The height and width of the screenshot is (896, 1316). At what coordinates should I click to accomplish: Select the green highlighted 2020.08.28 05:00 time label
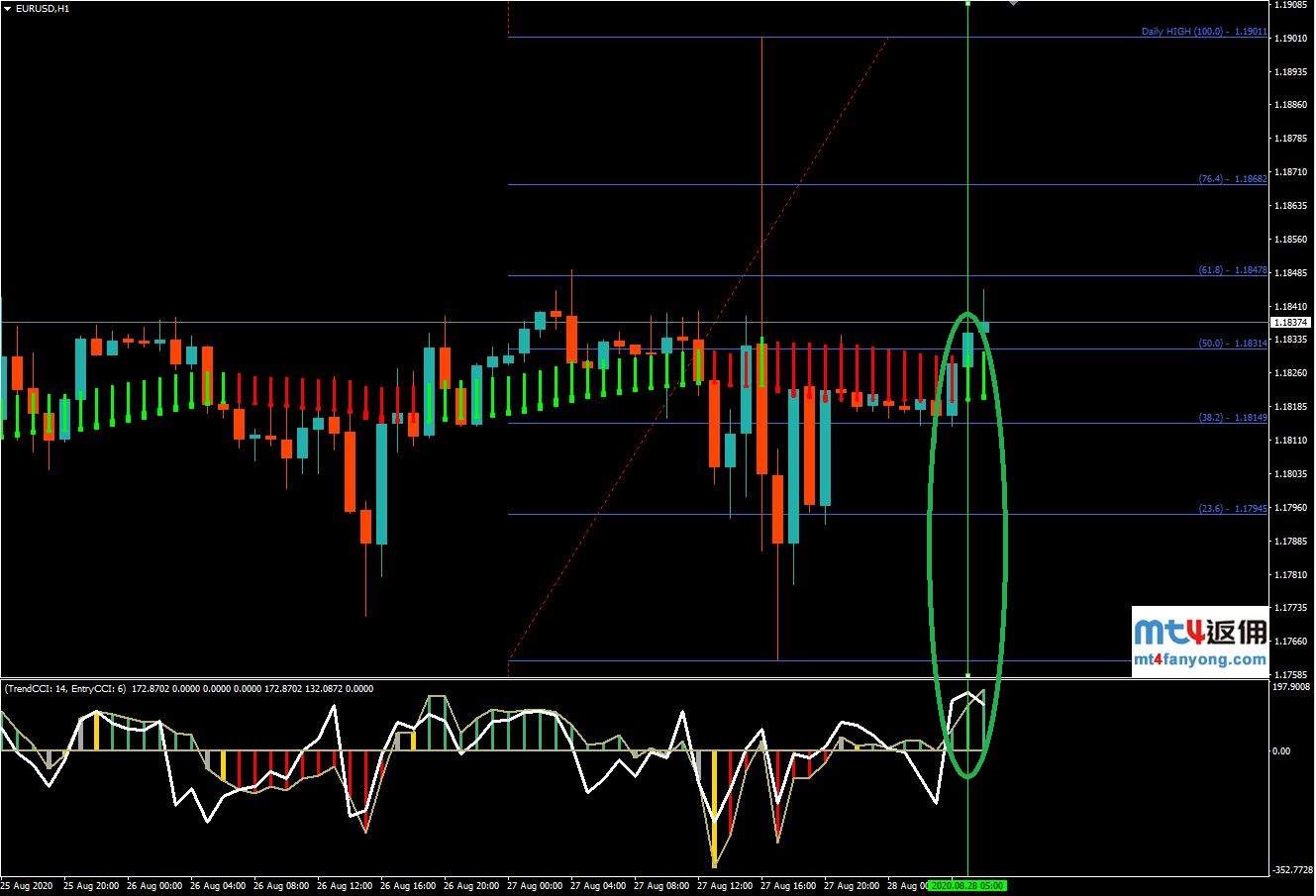(967, 886)
